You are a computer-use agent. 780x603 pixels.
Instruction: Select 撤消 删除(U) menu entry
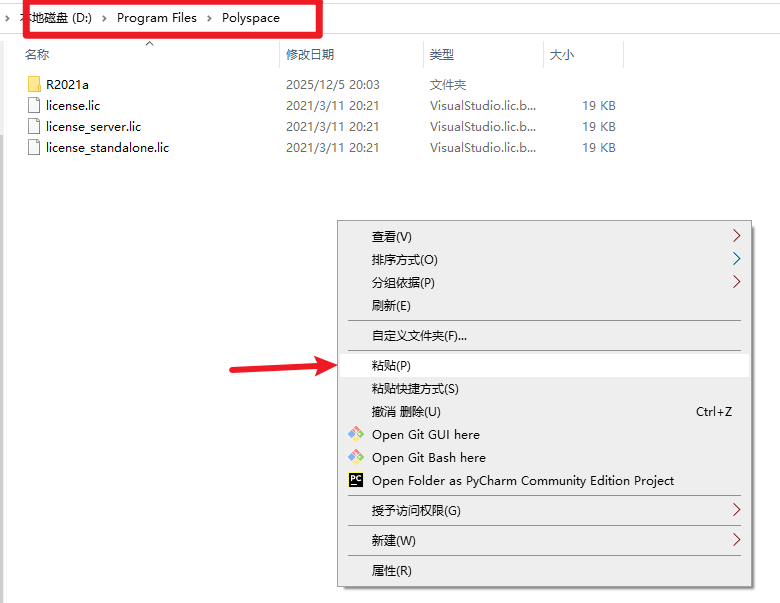click(x=544, y=411)
